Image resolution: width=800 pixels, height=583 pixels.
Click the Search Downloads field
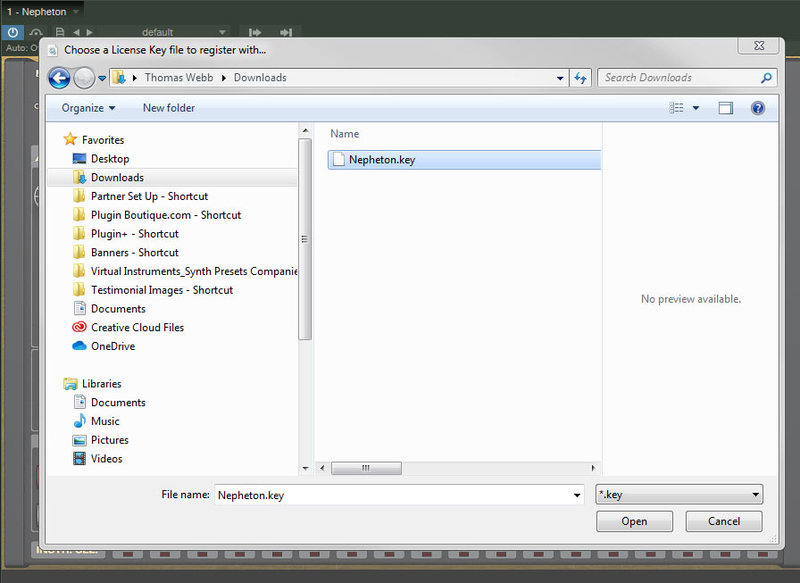click(x=680, y=78)
